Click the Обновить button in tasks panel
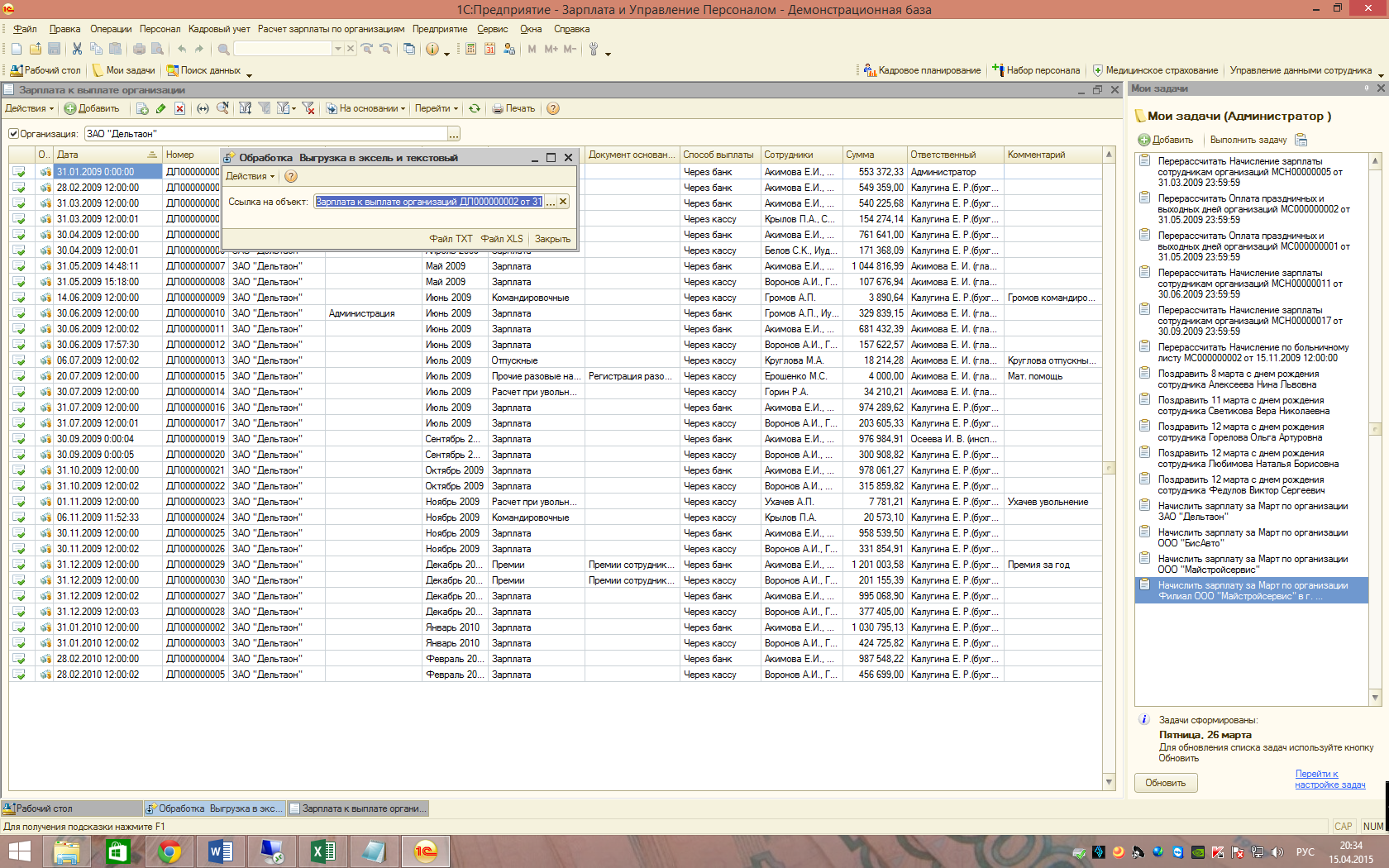The image size is (1389, 868). [x=1166, y=783]
